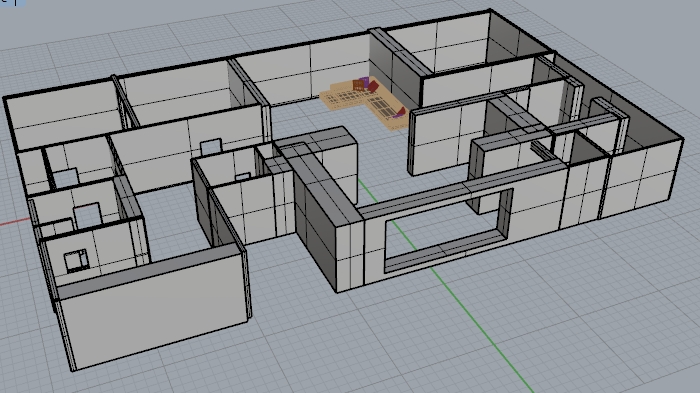Select the small square window frame in the front-left wall
The width and height of the screenshot is (700, 393).
[x=75, y=260]
